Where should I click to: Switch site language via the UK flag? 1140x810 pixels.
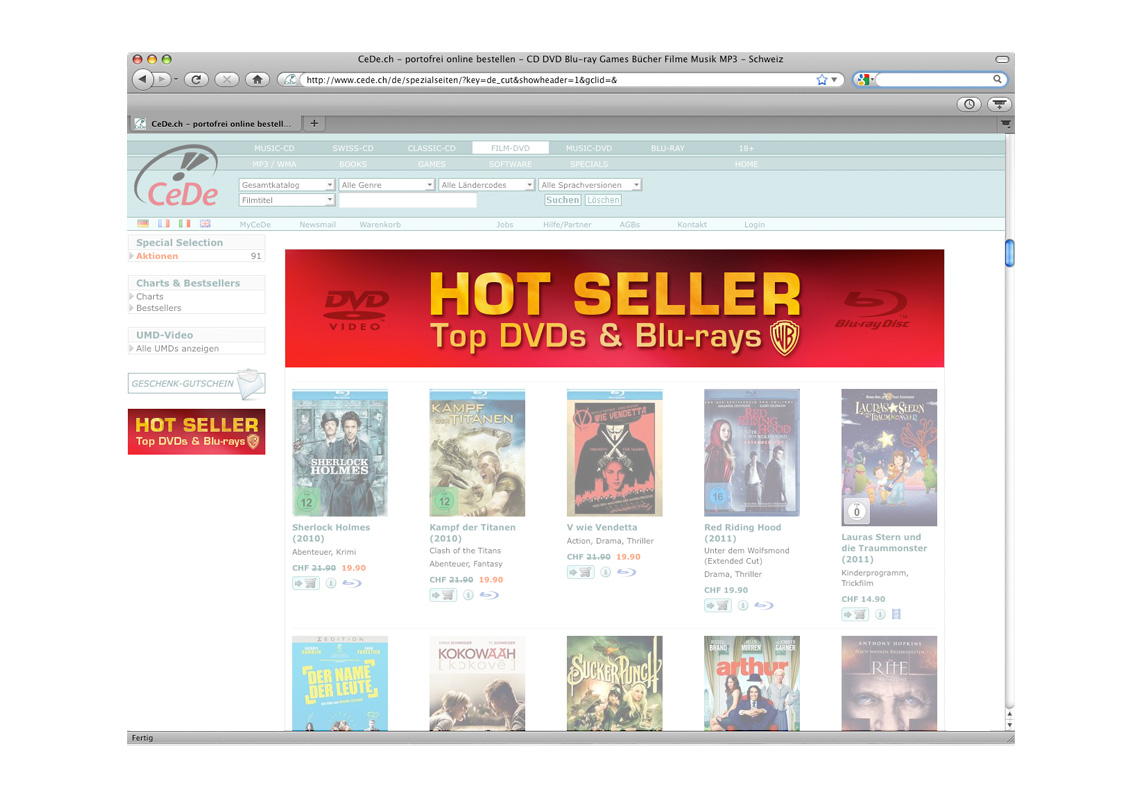205,224
